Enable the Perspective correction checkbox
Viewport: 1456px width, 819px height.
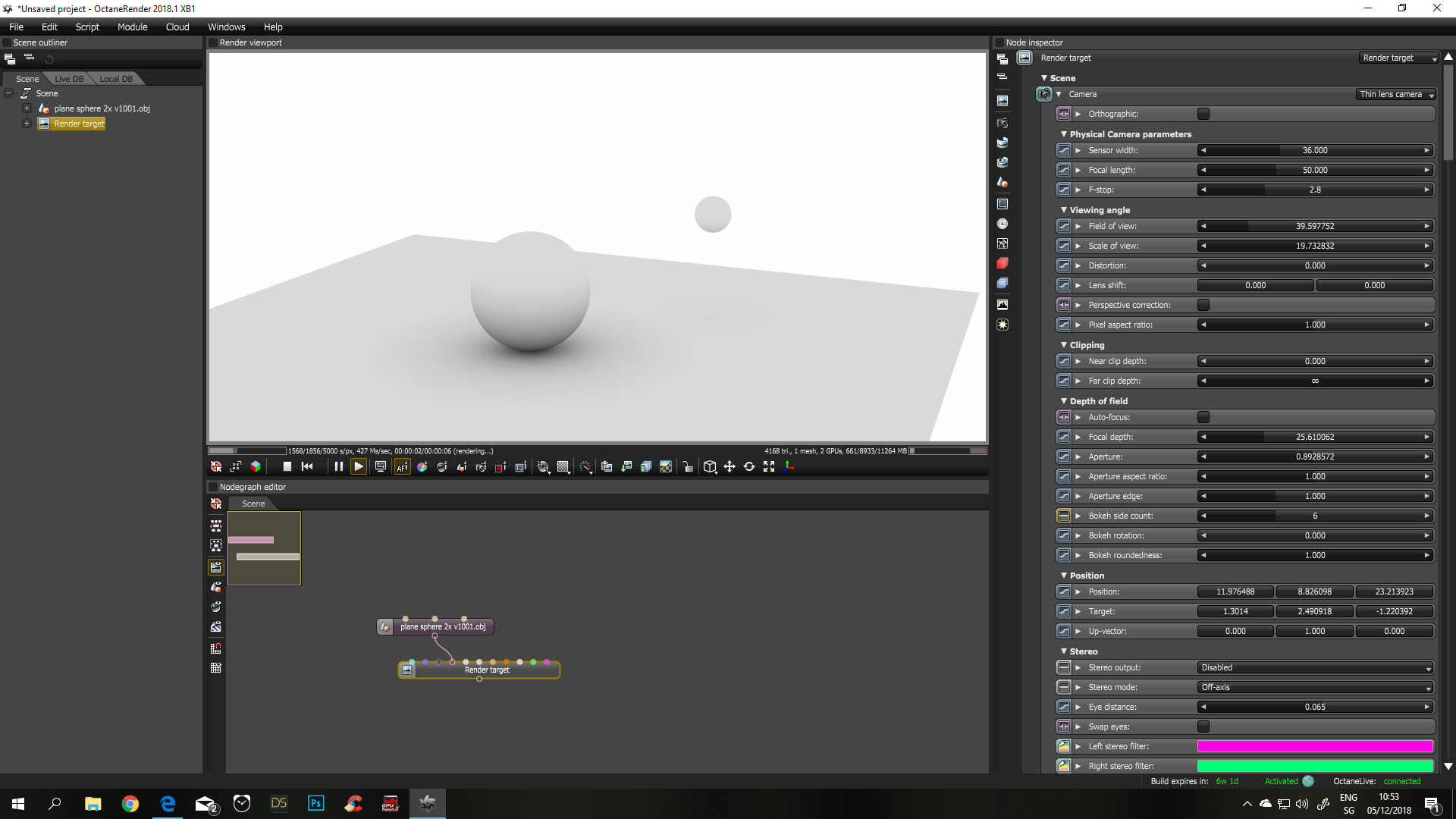1203,305
